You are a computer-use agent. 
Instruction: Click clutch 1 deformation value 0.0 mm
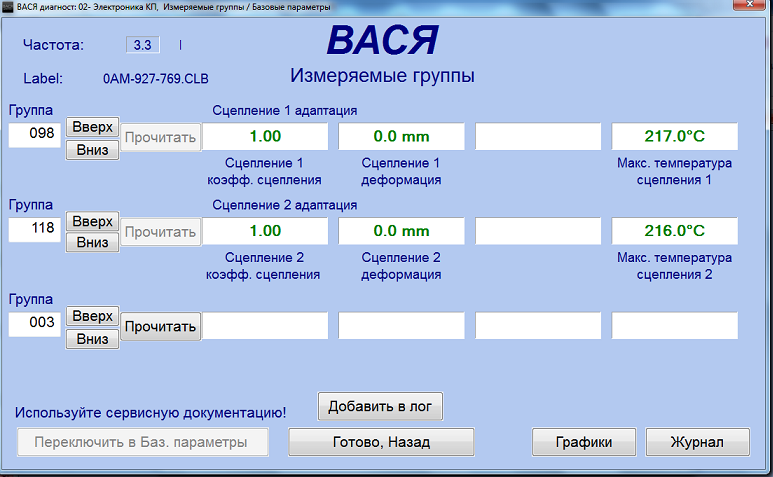pos(401,136)
